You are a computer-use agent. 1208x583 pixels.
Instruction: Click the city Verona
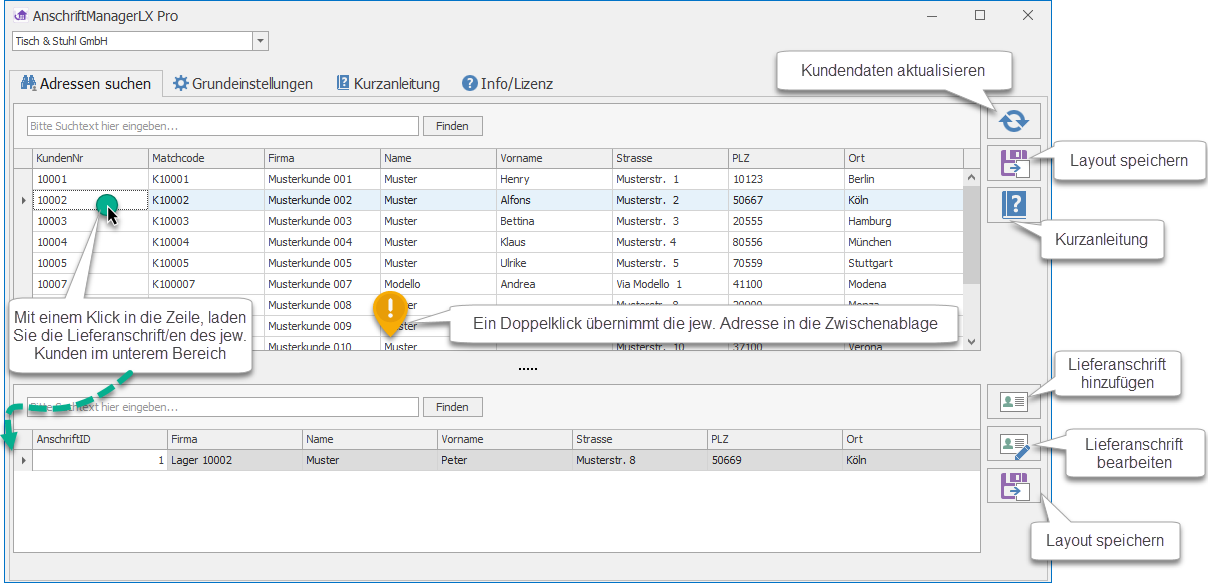[904, 346]
